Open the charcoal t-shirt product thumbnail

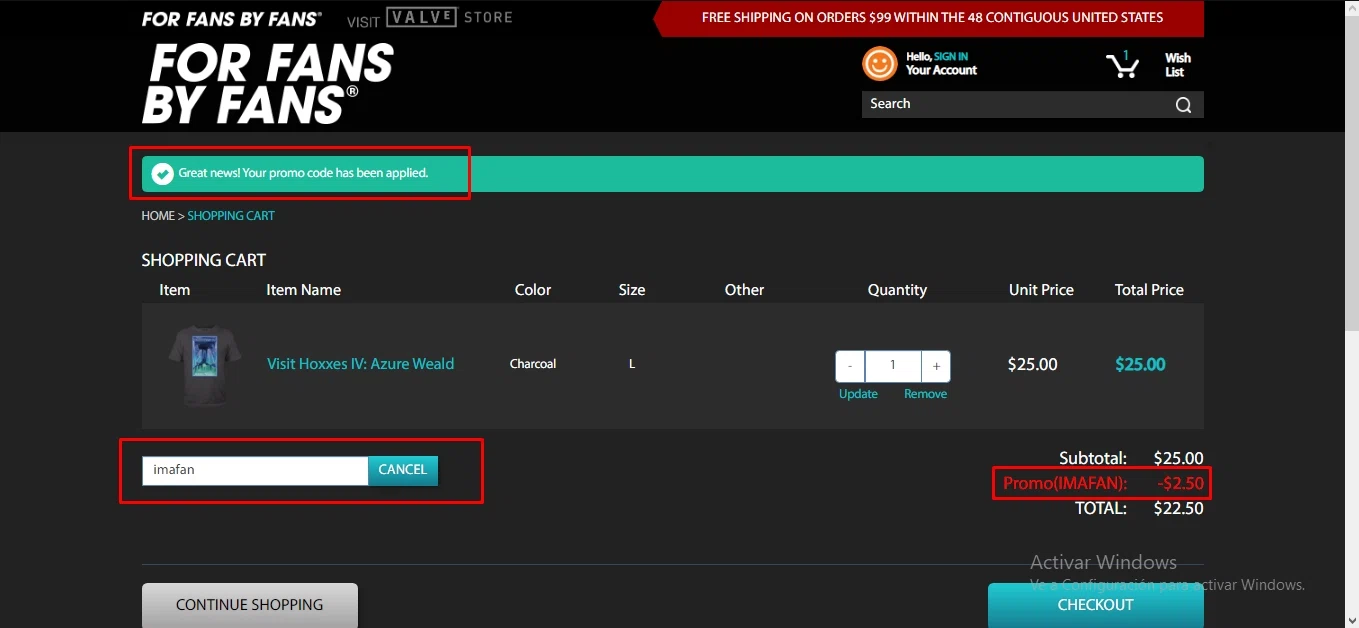click(205, 365)
